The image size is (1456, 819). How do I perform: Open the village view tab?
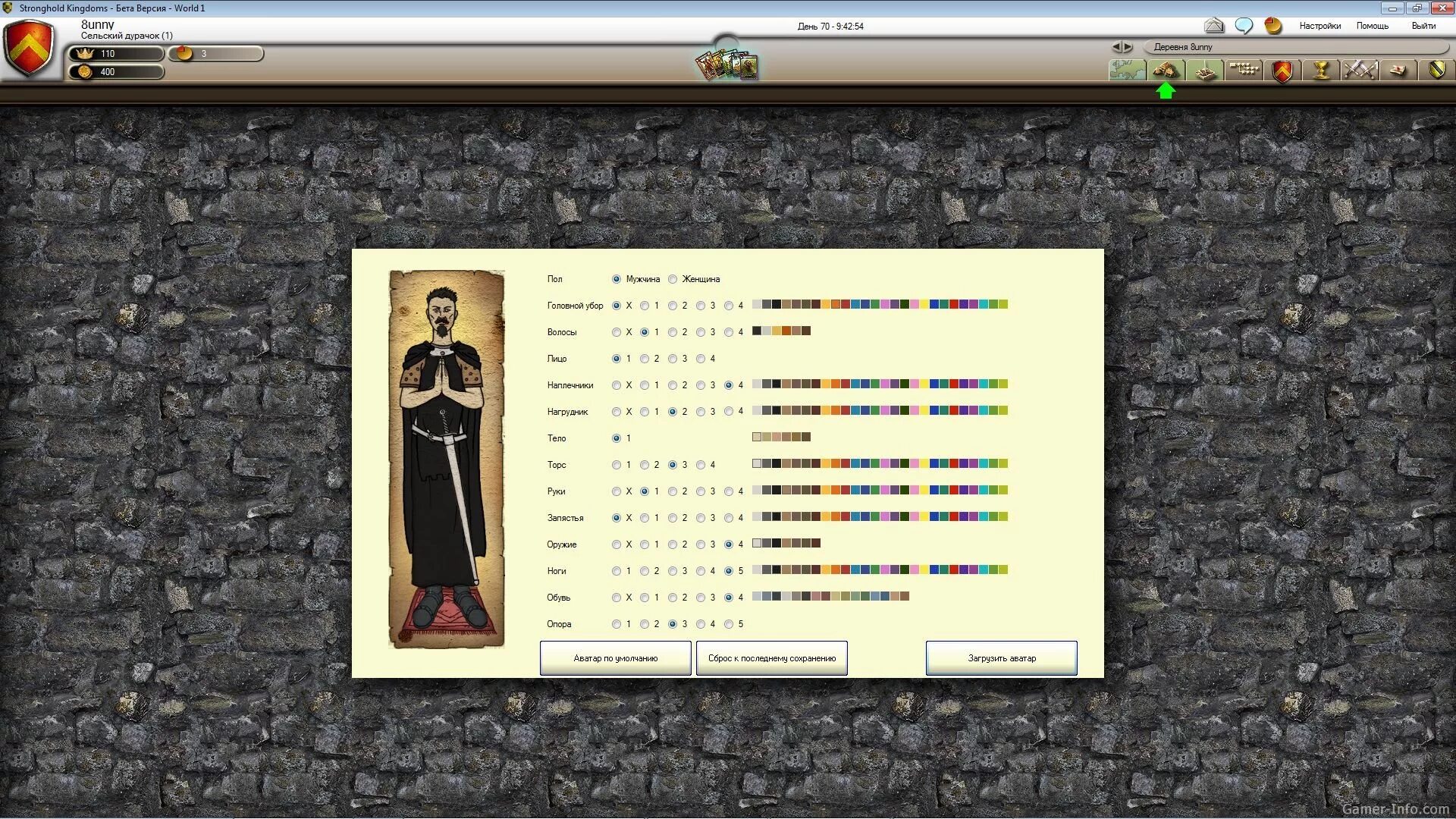tap(1166, 71)
